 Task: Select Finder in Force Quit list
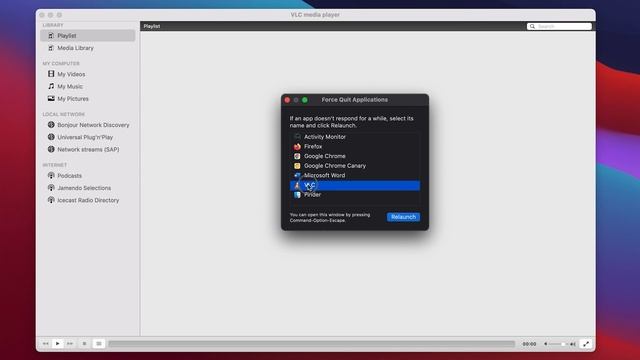pyautogui.click(x=355, y=195)
